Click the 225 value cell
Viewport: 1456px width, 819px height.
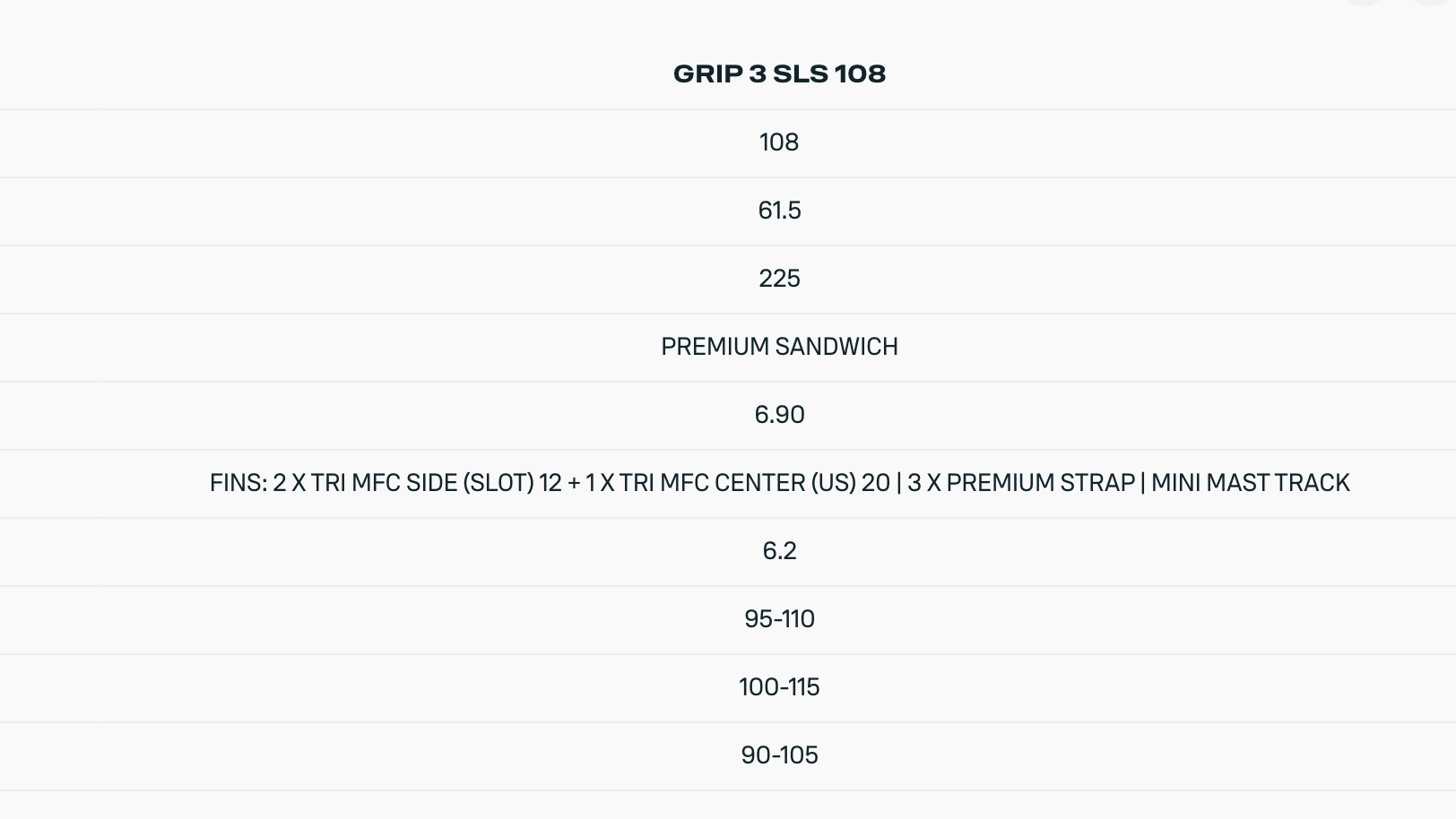779,279
